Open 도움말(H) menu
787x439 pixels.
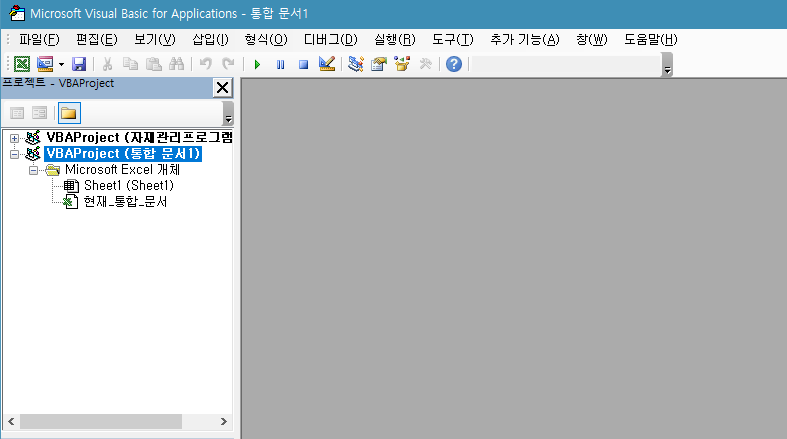pyautogui.click(x=650, y=40)
